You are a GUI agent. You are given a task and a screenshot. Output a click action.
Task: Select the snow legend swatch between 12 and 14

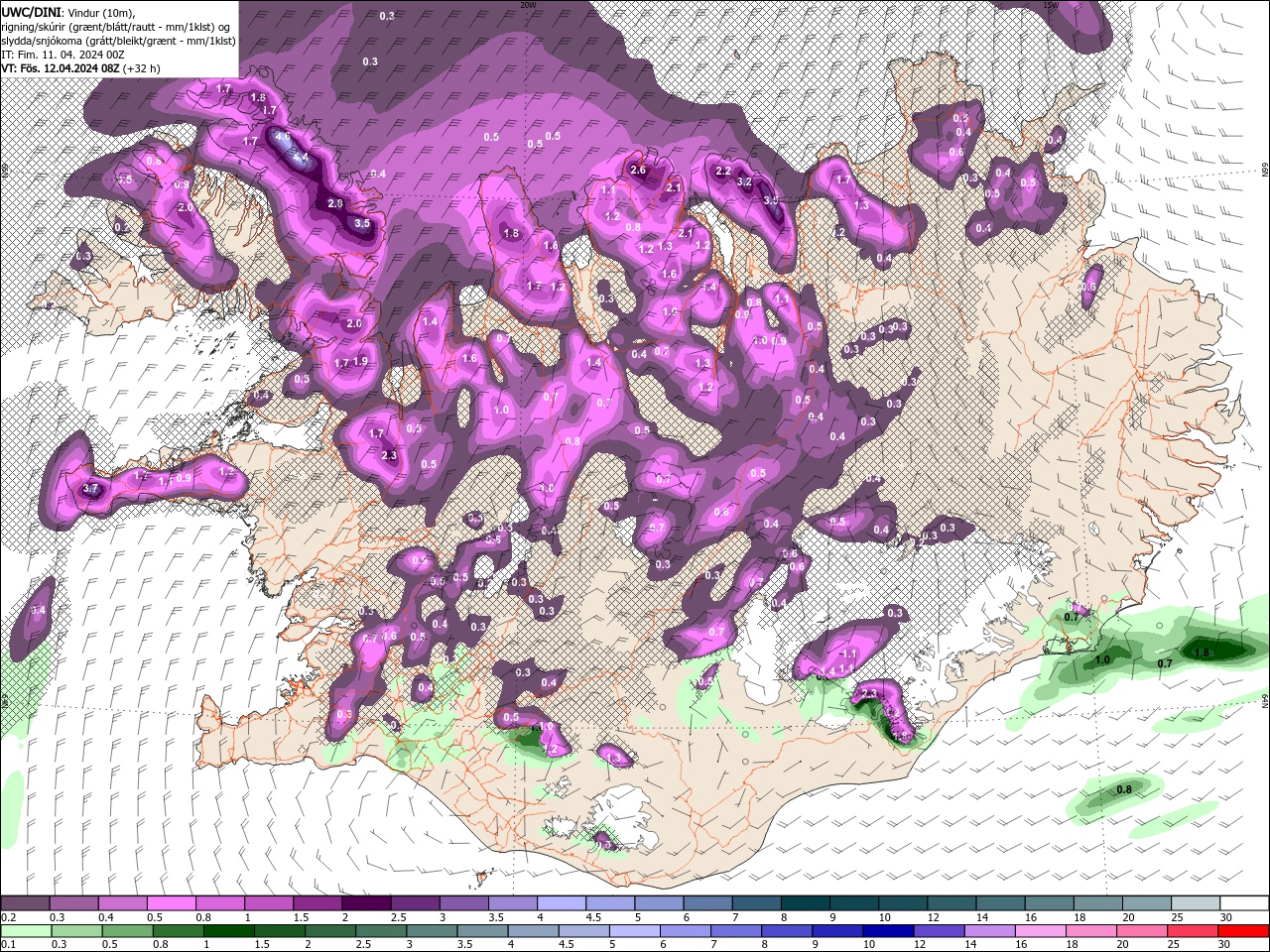[952, 903]
